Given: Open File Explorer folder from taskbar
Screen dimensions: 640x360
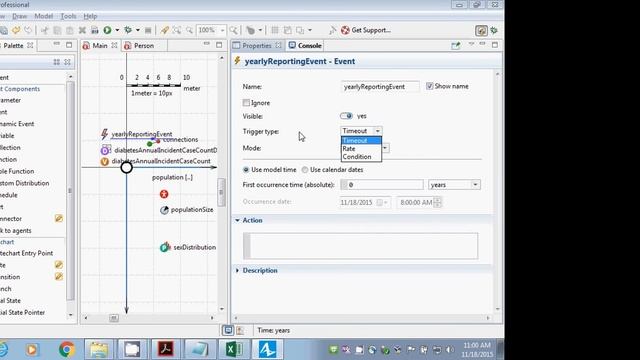Looking at the screenshot, I should 99,349.
